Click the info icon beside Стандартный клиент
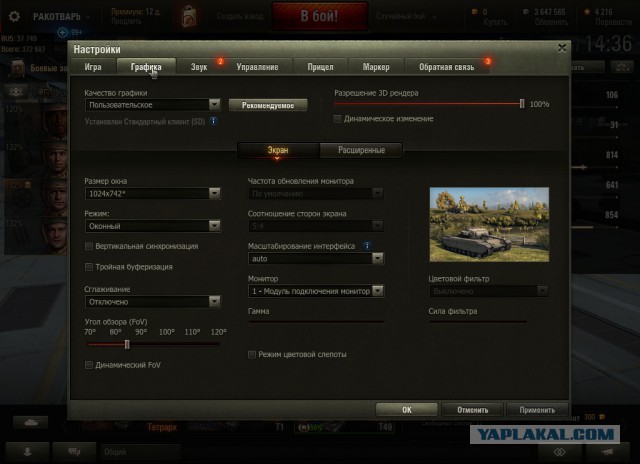The height and width of the screenshot is (464, 640). 213,121
